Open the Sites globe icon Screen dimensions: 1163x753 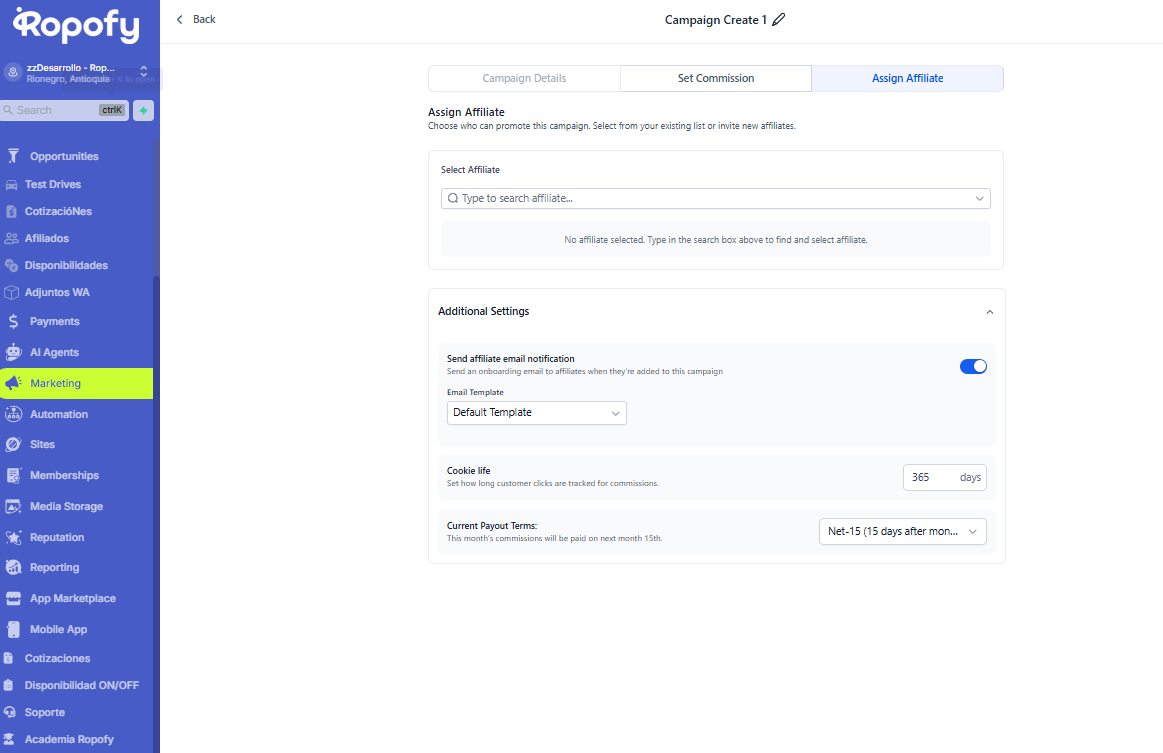click(13, 444)
